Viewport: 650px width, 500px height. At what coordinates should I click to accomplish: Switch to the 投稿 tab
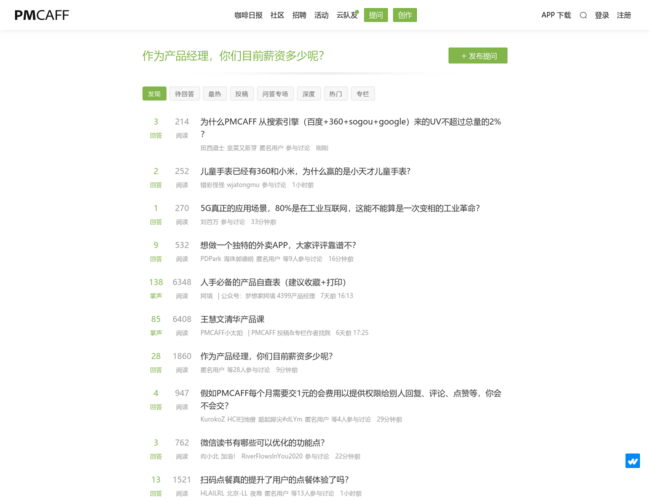[242, 94]
